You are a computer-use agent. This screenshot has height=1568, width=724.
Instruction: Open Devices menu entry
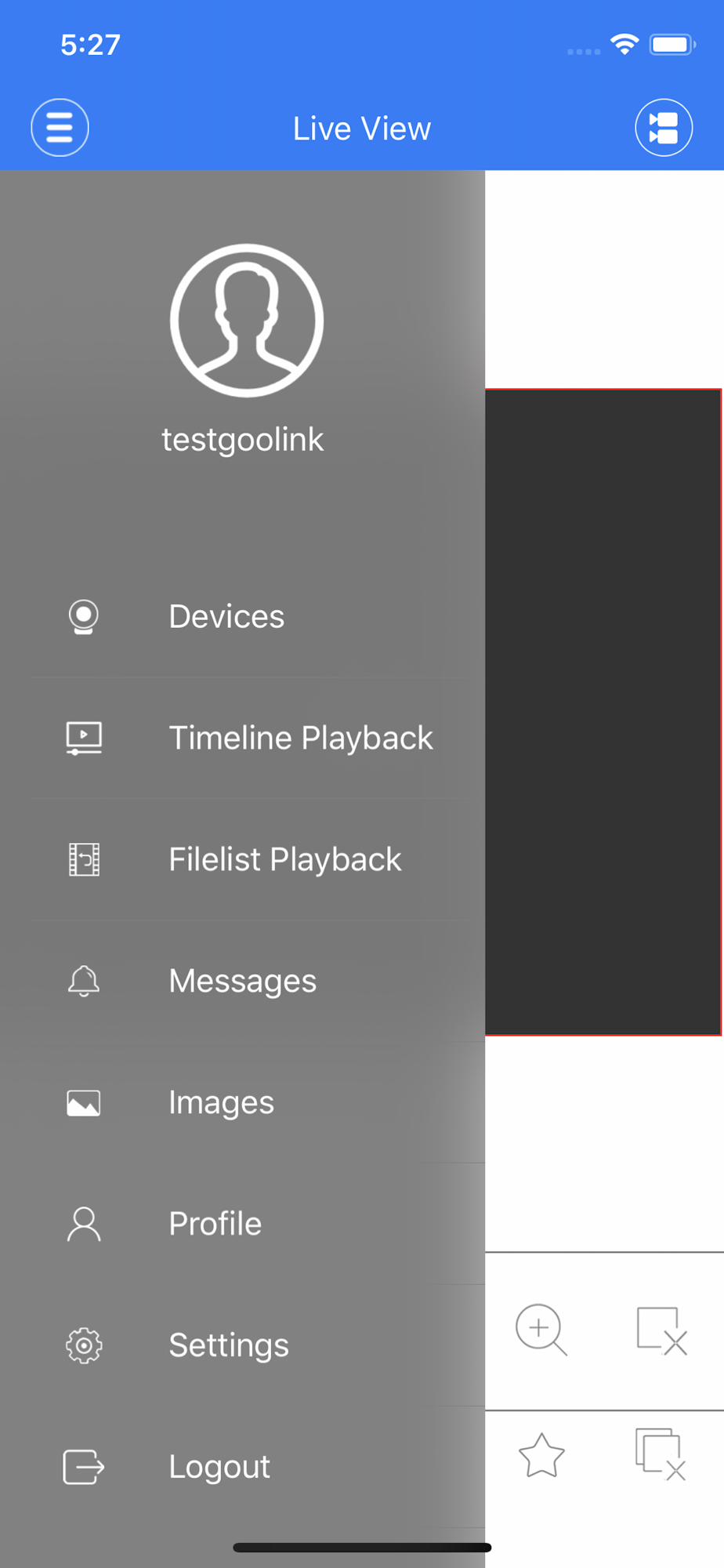(227, 617)
